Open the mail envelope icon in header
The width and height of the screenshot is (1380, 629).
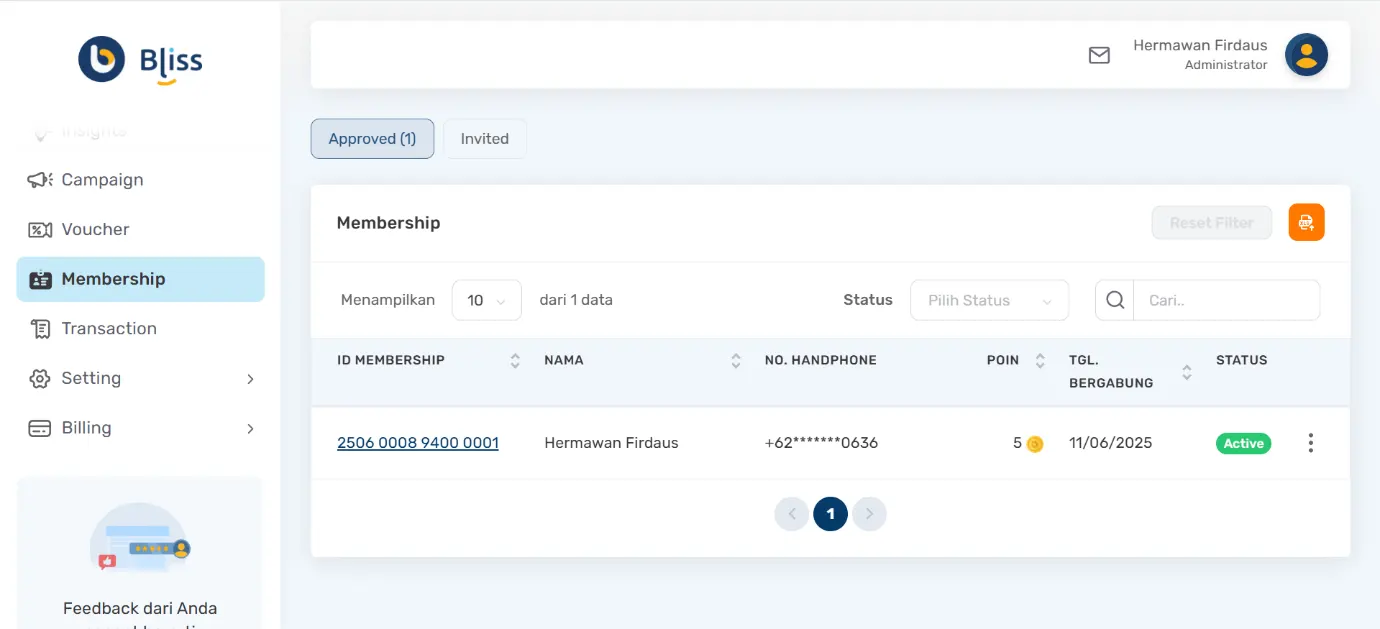click(1099, 55)
